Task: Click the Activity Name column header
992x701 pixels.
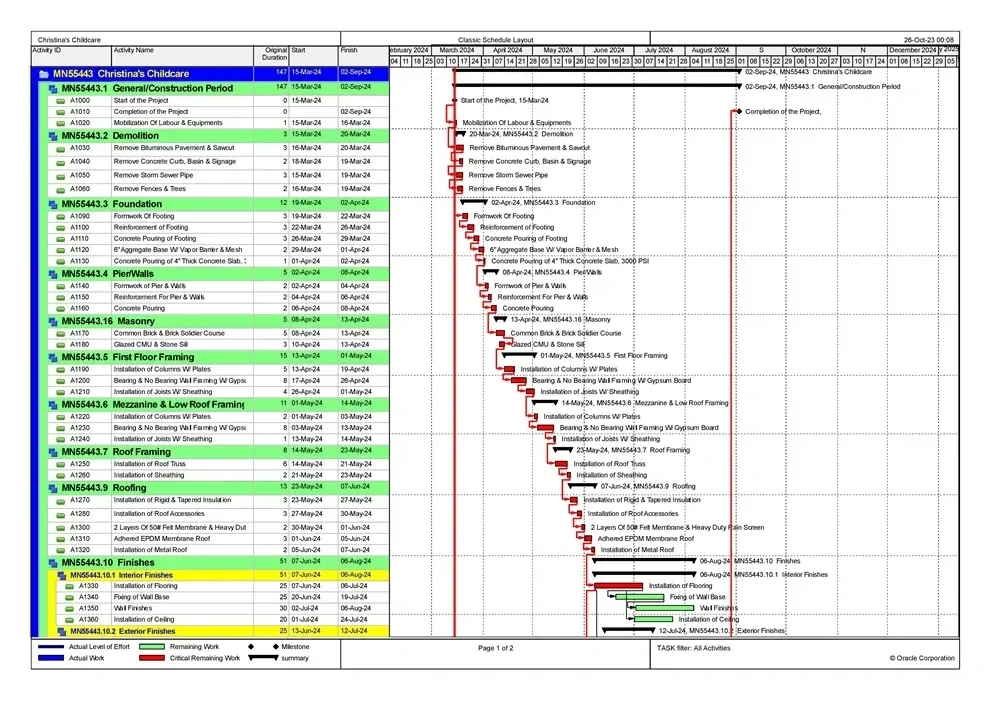Action: pyautogui.click(x=183, y=54)
